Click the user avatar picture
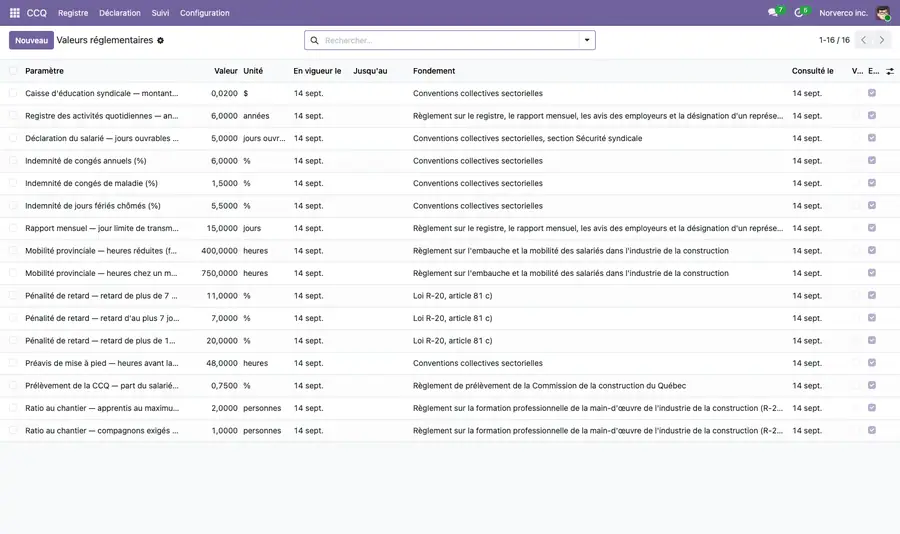The width and height of the screenshot is (900, 534). click(883, 13)
